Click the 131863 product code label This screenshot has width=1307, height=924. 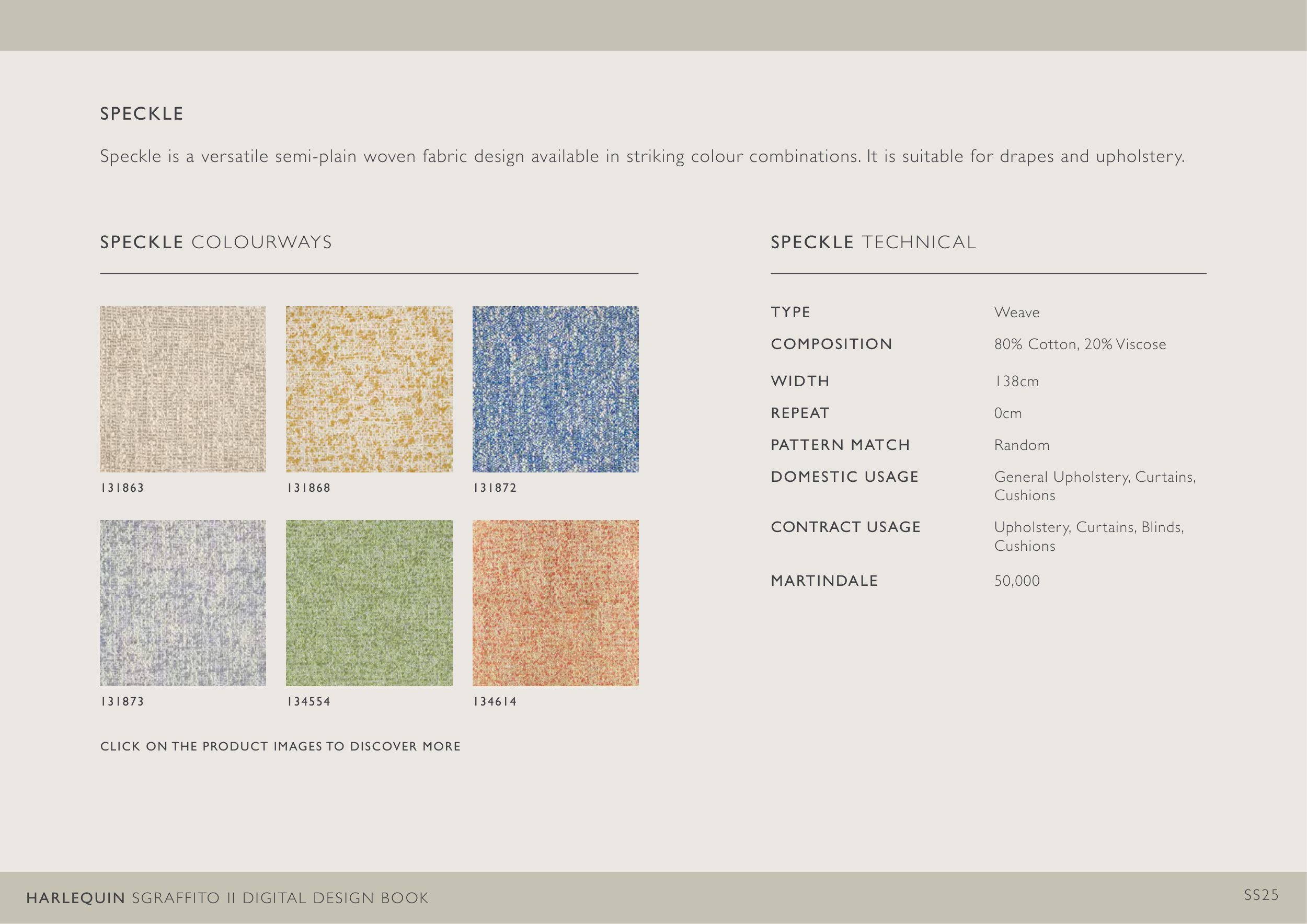point(122,488)
